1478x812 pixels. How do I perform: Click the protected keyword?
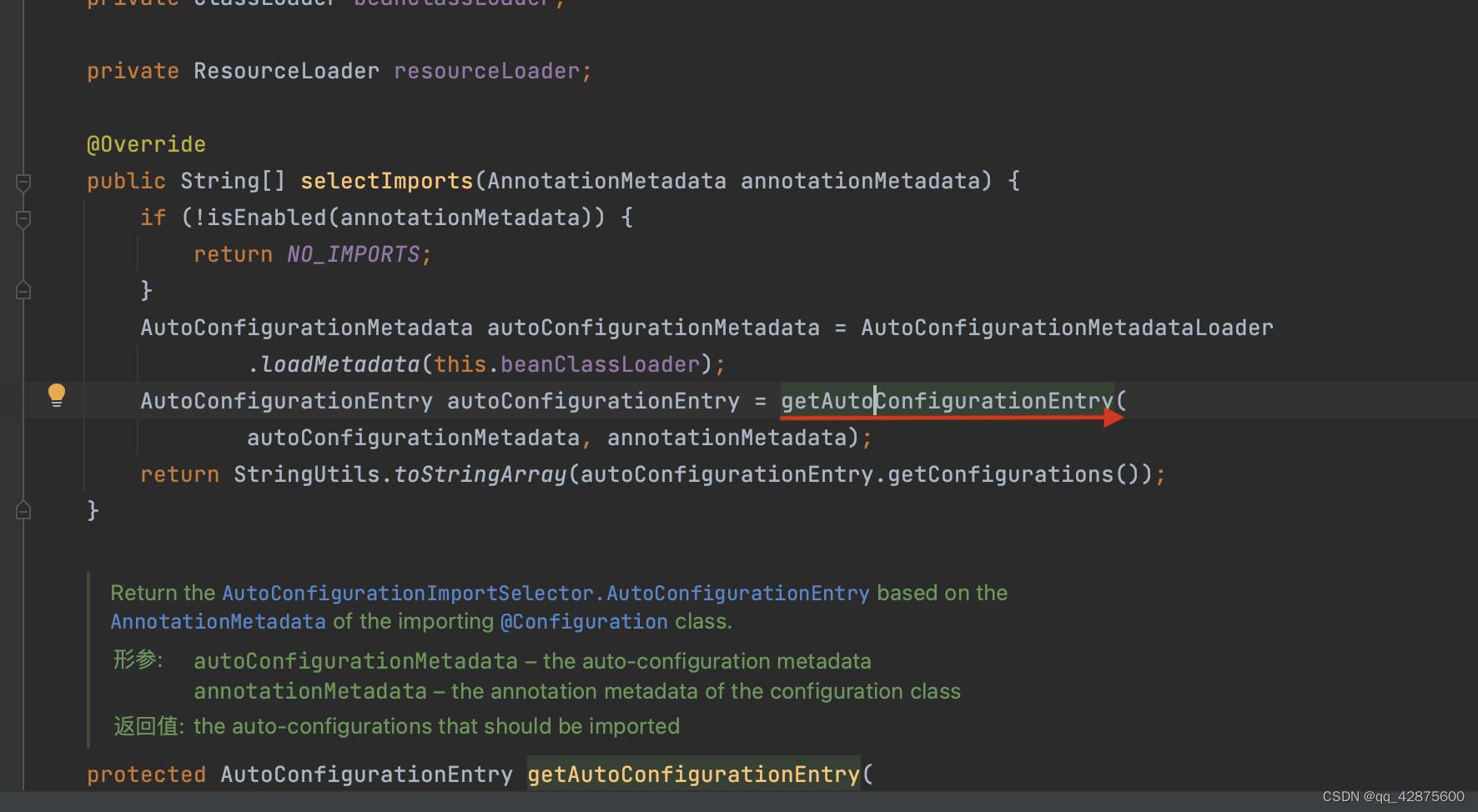(146, 774)
